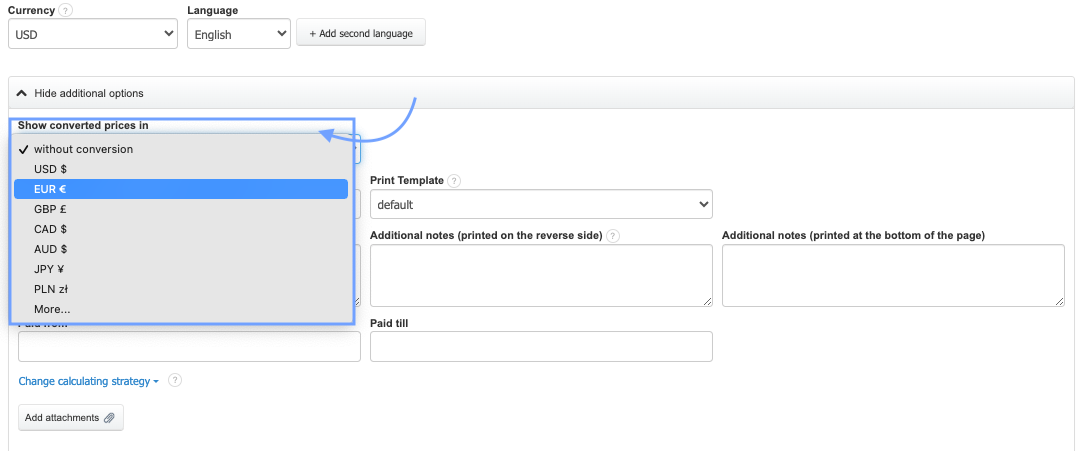Viewport: 1080px width, 451px height.
Task: Open the Language English dropdown
Action: point(238,34)
